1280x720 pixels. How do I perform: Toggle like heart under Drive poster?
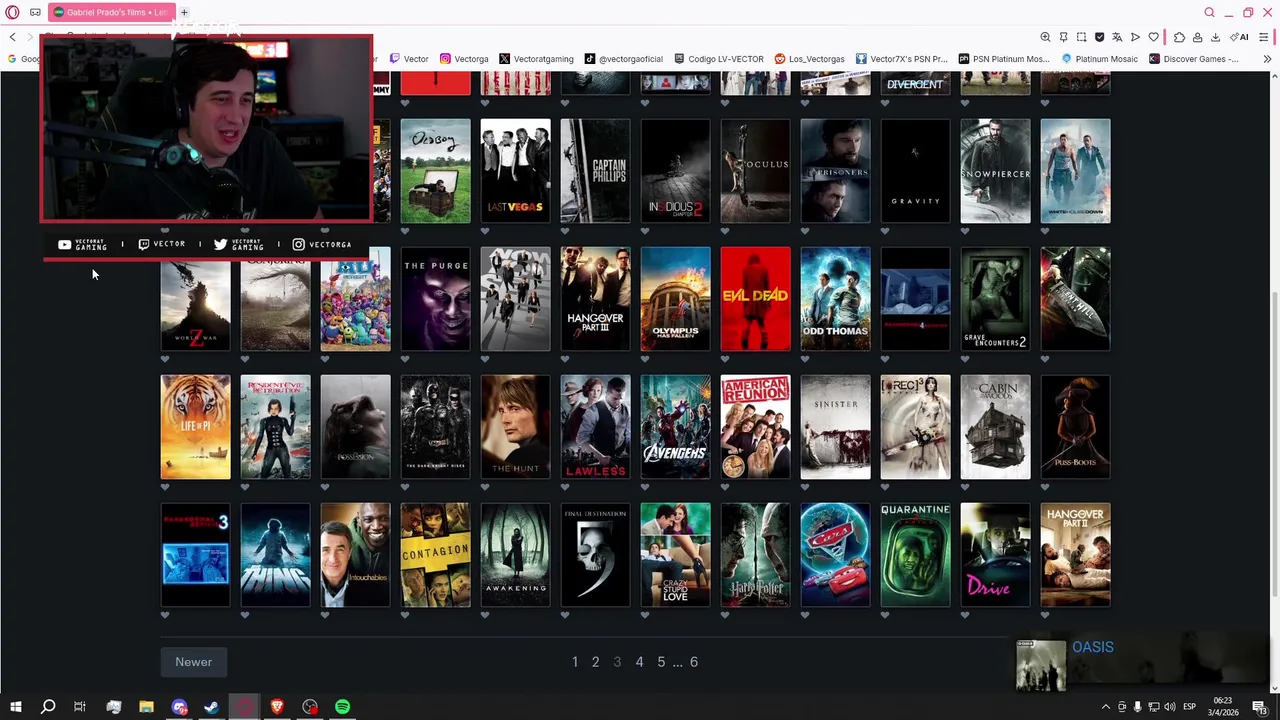point(965,615)
